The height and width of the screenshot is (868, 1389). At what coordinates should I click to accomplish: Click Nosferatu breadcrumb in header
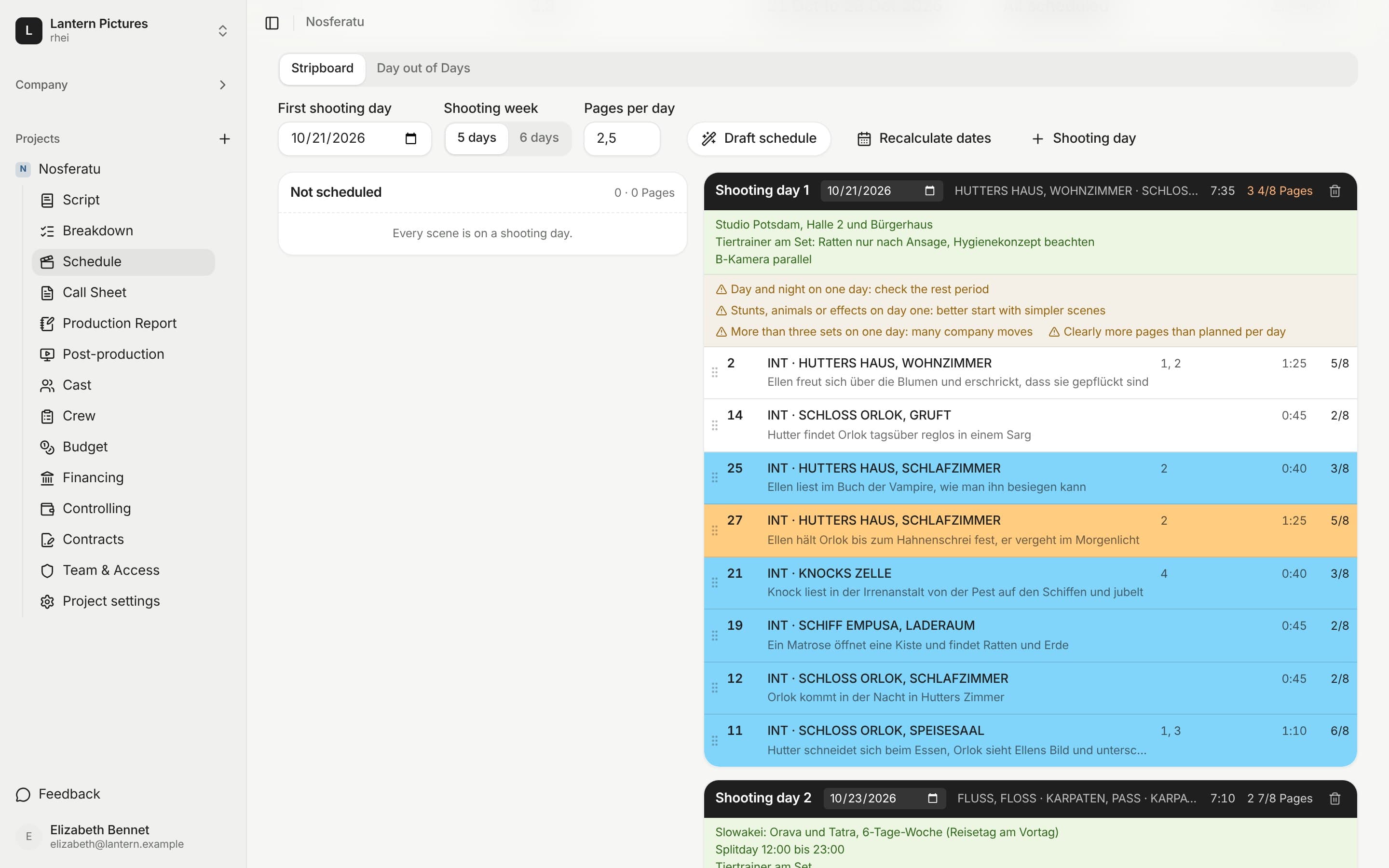click(x=335, y=22)
